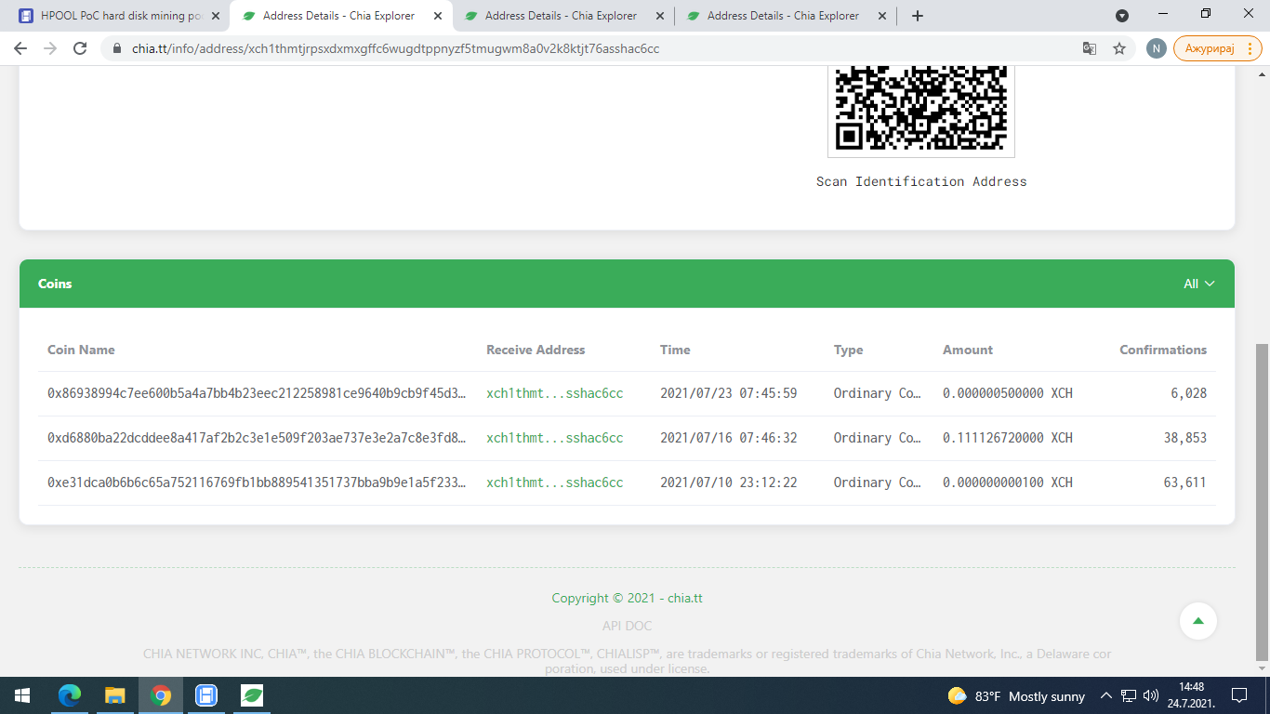
Task: Expand the All coins filter dropdown
Action: pyautogui.click(x=1199, y=284)
